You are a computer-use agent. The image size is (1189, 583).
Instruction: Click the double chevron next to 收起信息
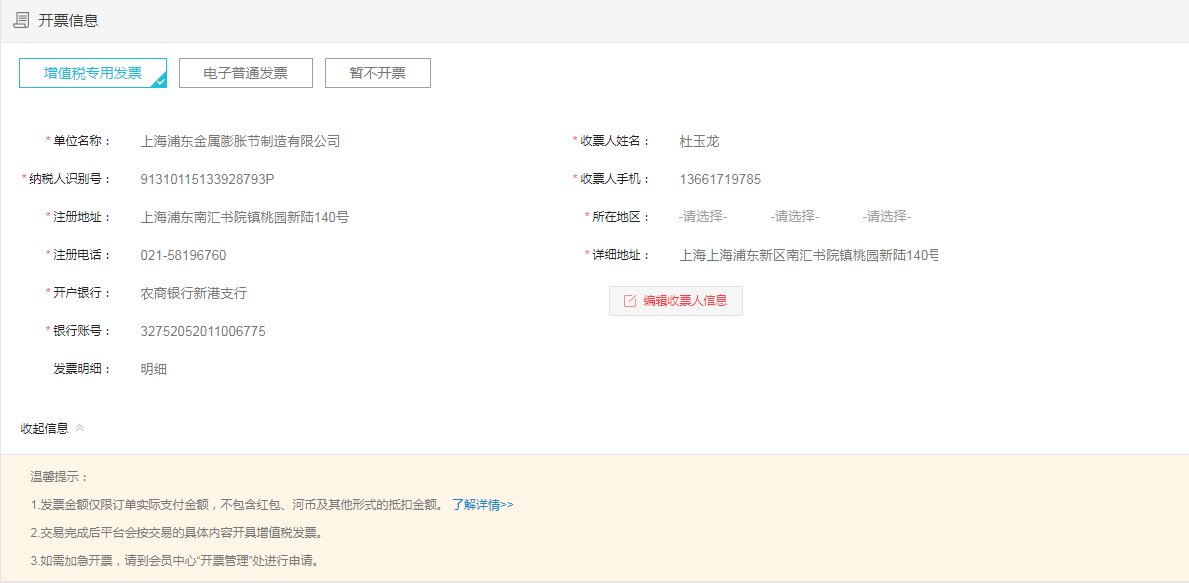80,428
